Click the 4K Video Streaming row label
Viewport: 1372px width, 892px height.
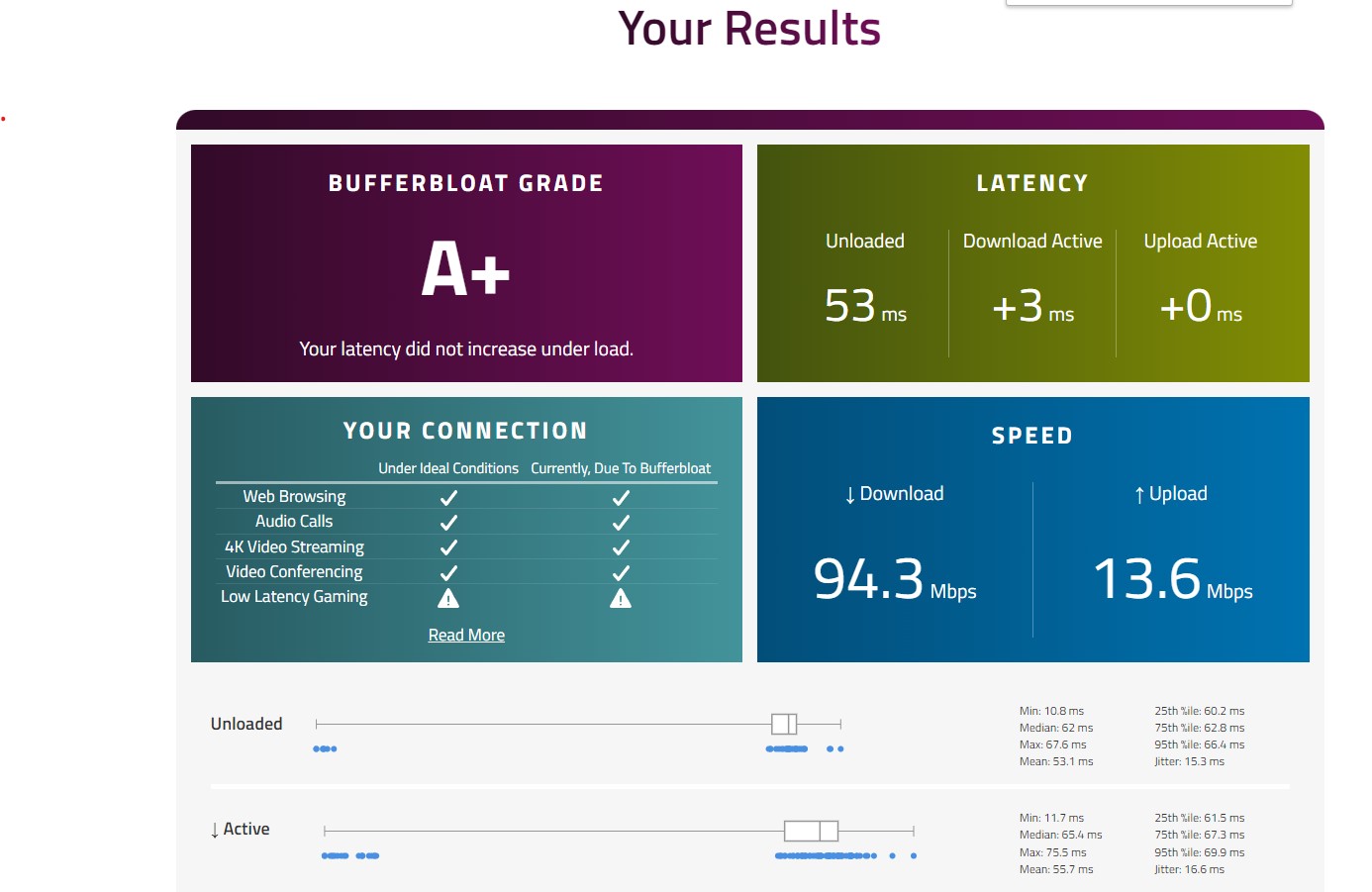[x=294, y=546]
